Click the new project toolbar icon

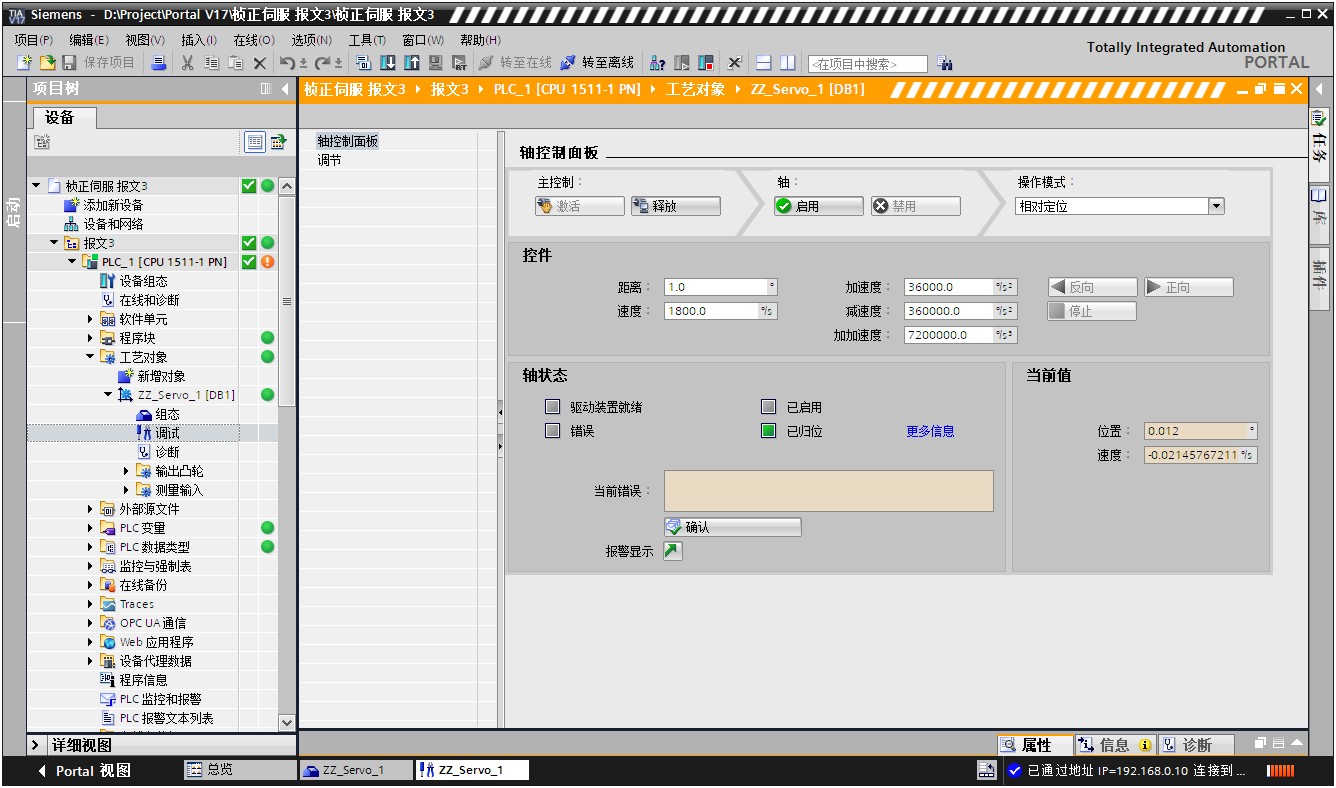(25, 63)
